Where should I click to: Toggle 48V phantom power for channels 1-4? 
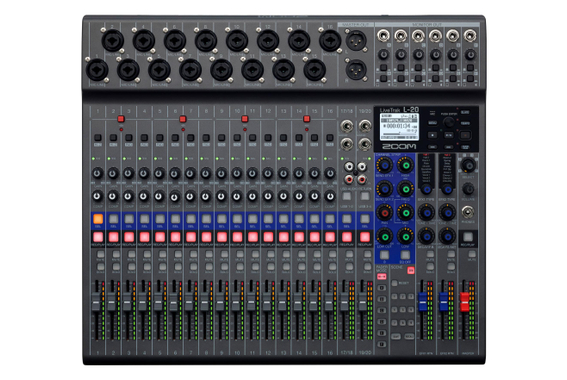[121, 119]
